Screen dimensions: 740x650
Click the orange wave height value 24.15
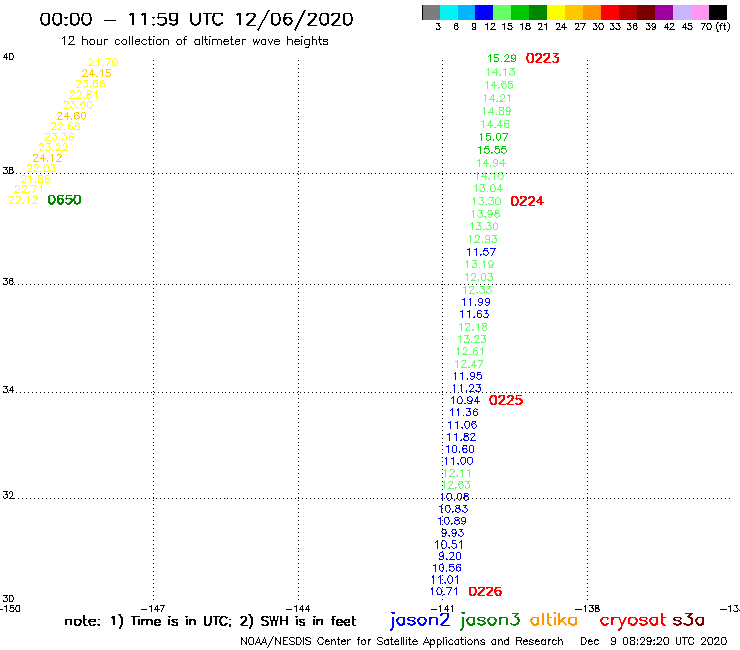pyautogui.click(x=97, y=74)
